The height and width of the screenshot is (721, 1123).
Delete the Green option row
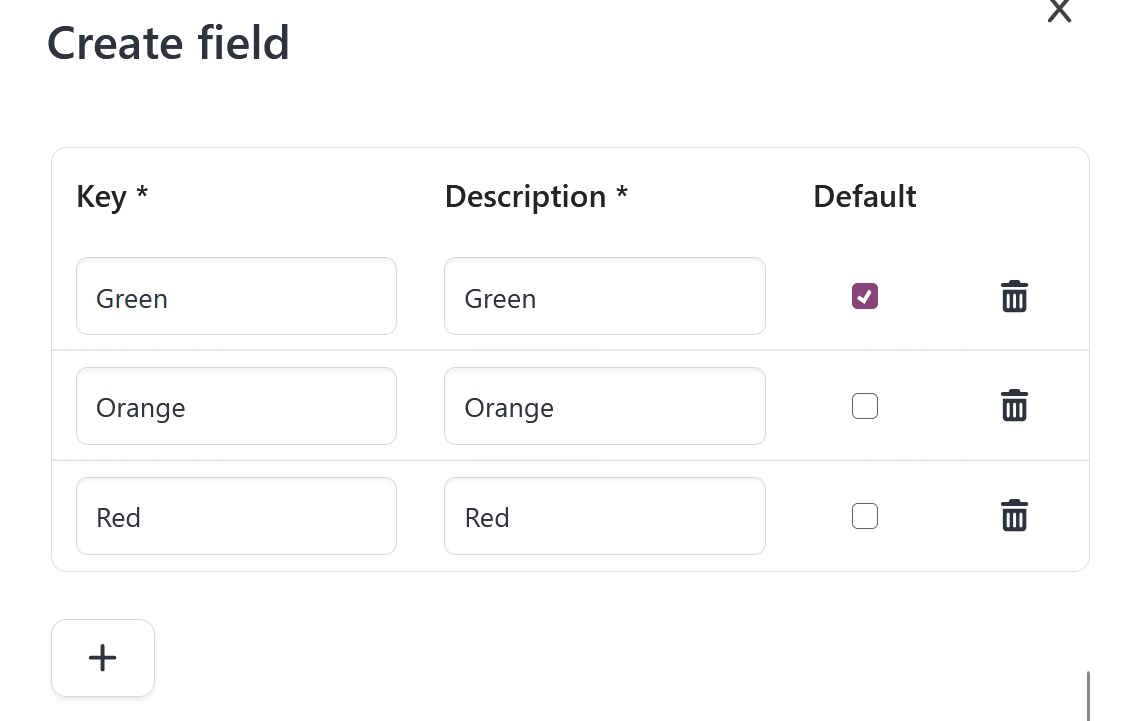tap(1014, 296)
